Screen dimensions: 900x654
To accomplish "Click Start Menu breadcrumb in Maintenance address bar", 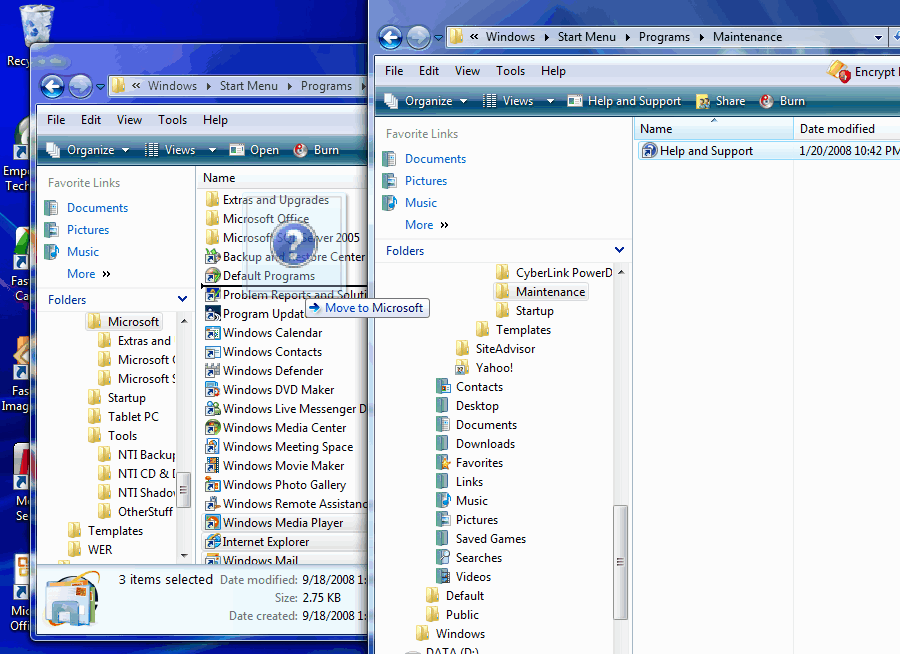I will 586,37.
